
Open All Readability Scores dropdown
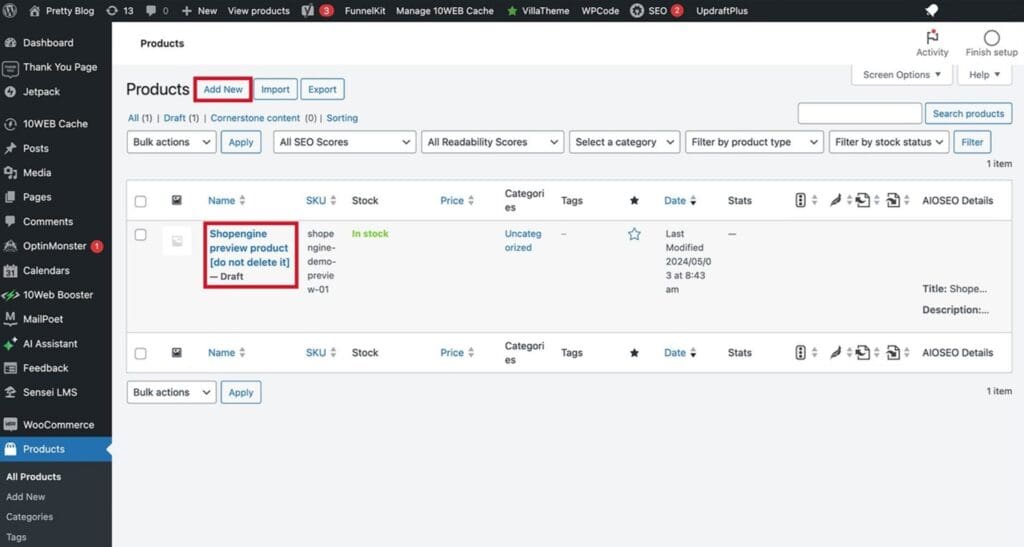pyautogui.click(x=492, y=142)
